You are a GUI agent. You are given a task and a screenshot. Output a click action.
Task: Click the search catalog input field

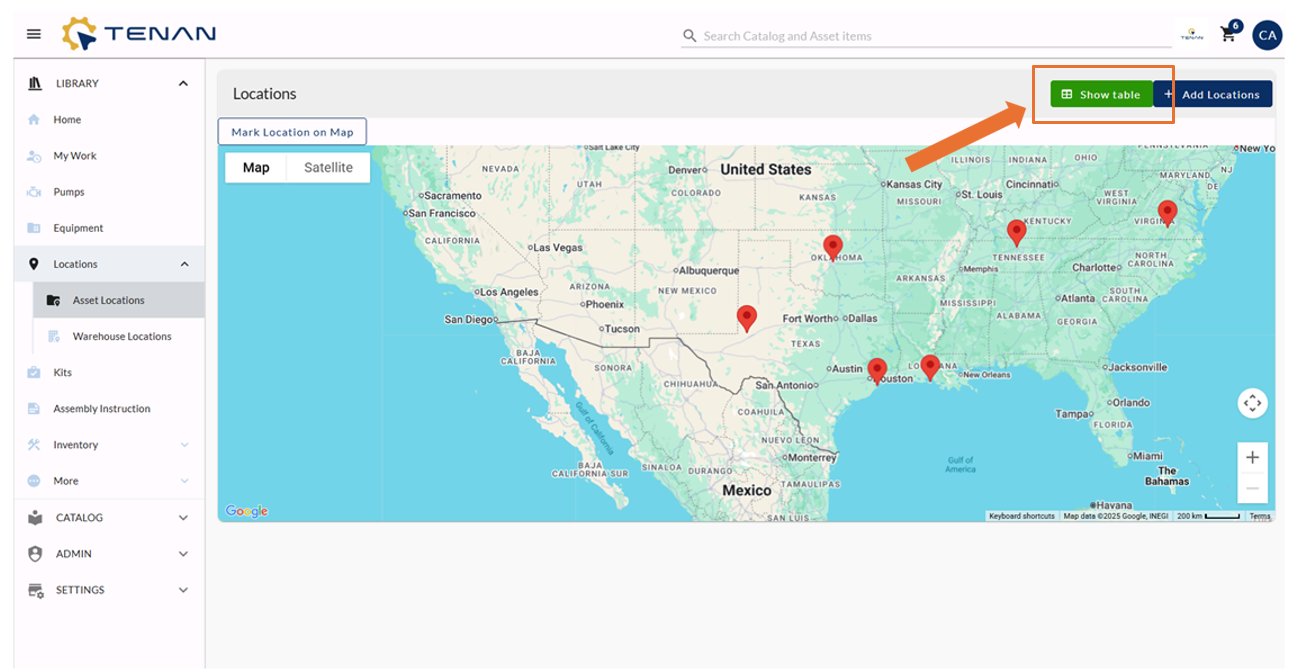(935, 36)
